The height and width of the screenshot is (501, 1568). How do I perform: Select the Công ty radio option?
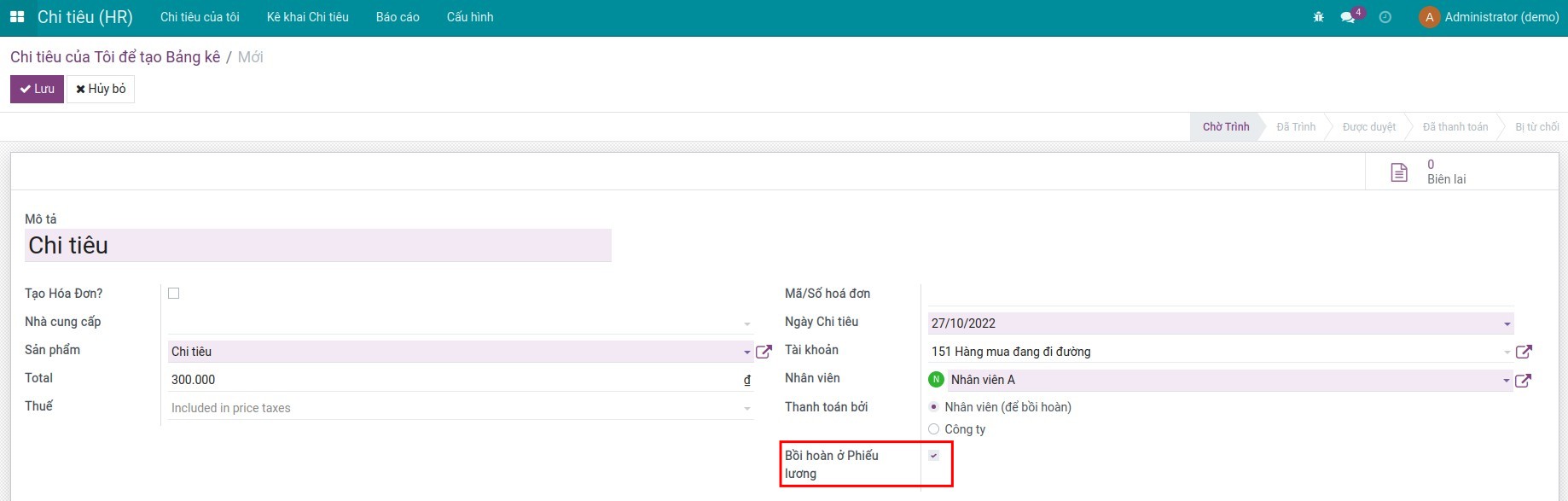[934, 429]
